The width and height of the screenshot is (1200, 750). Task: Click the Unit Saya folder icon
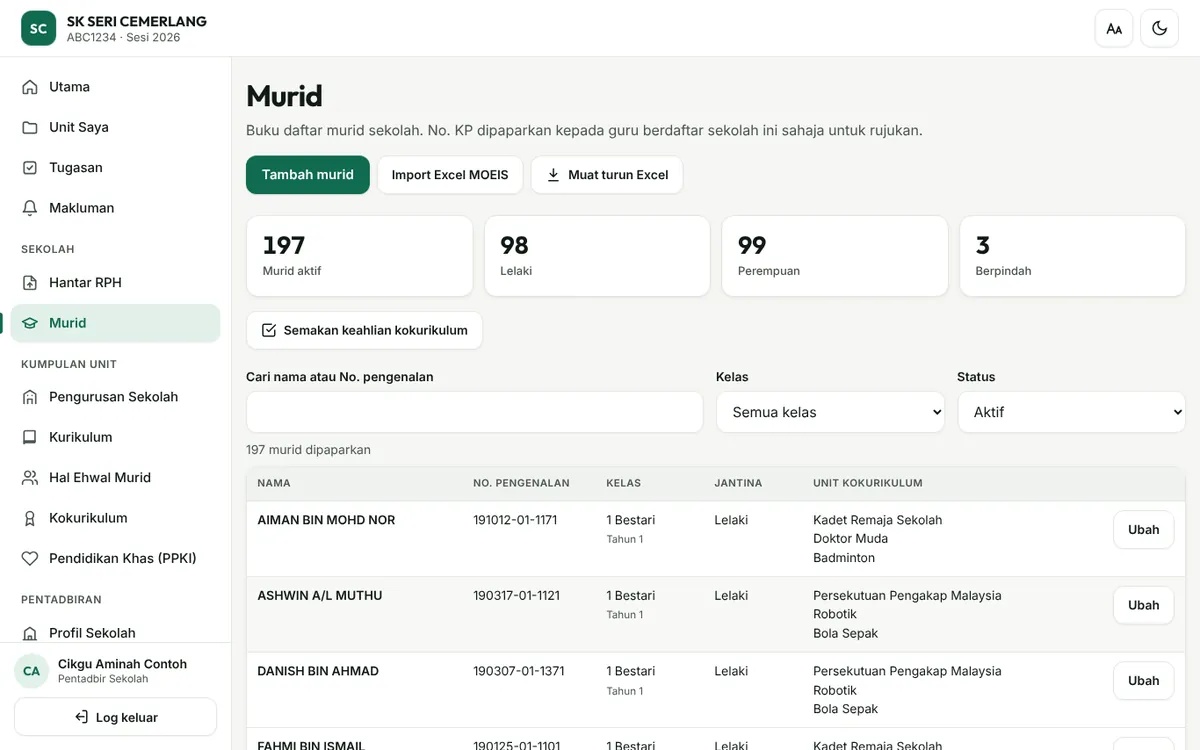point(30,127)
